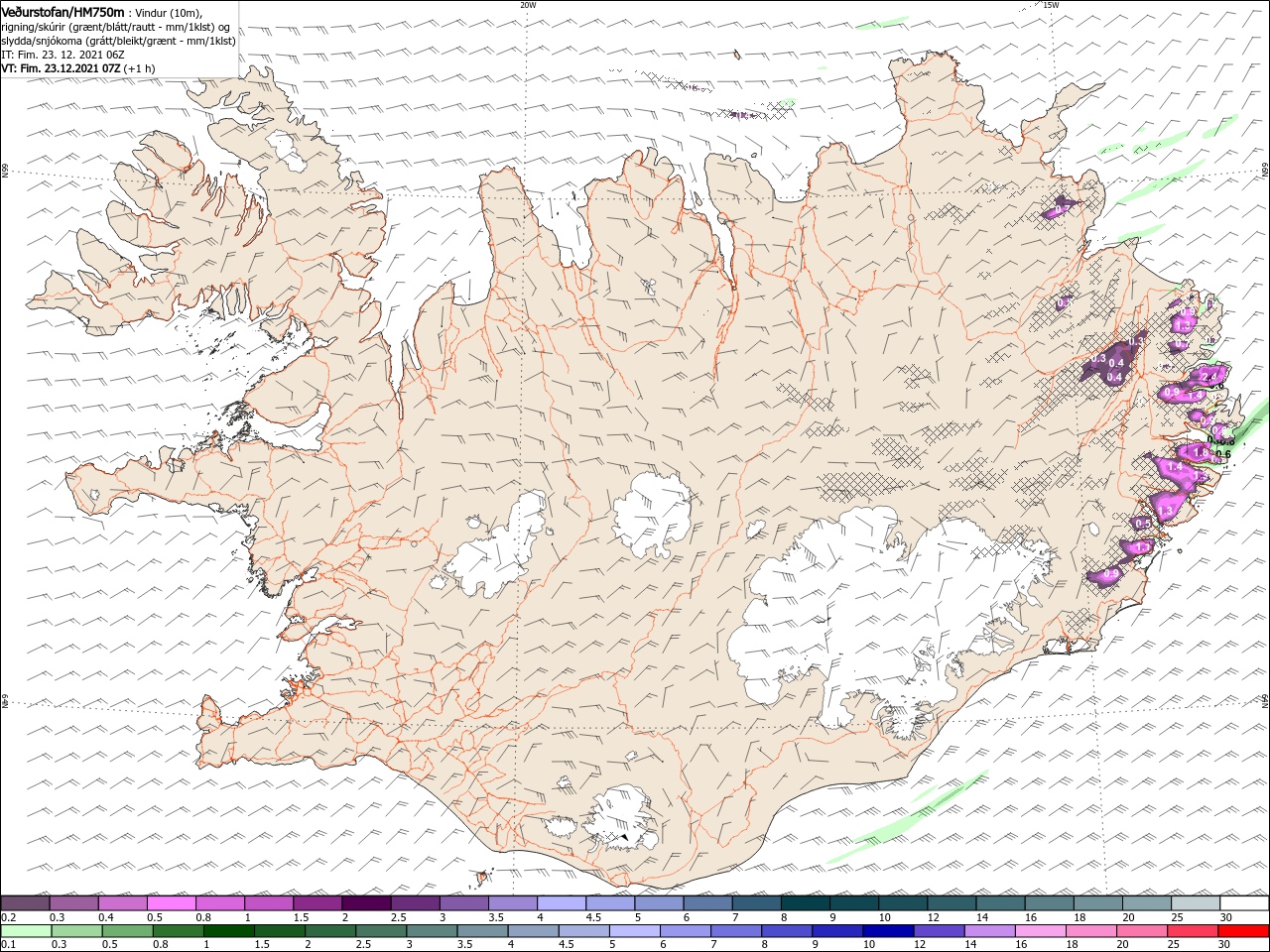Viewport: 1270px width, 952px height.
Task: Click the Hofsjökull glacier in central Iceland
Action: pos(652,515)
